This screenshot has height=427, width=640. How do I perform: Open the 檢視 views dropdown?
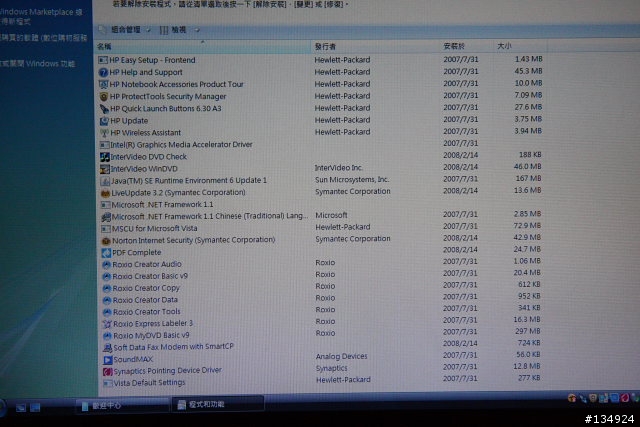click(179, 30)
